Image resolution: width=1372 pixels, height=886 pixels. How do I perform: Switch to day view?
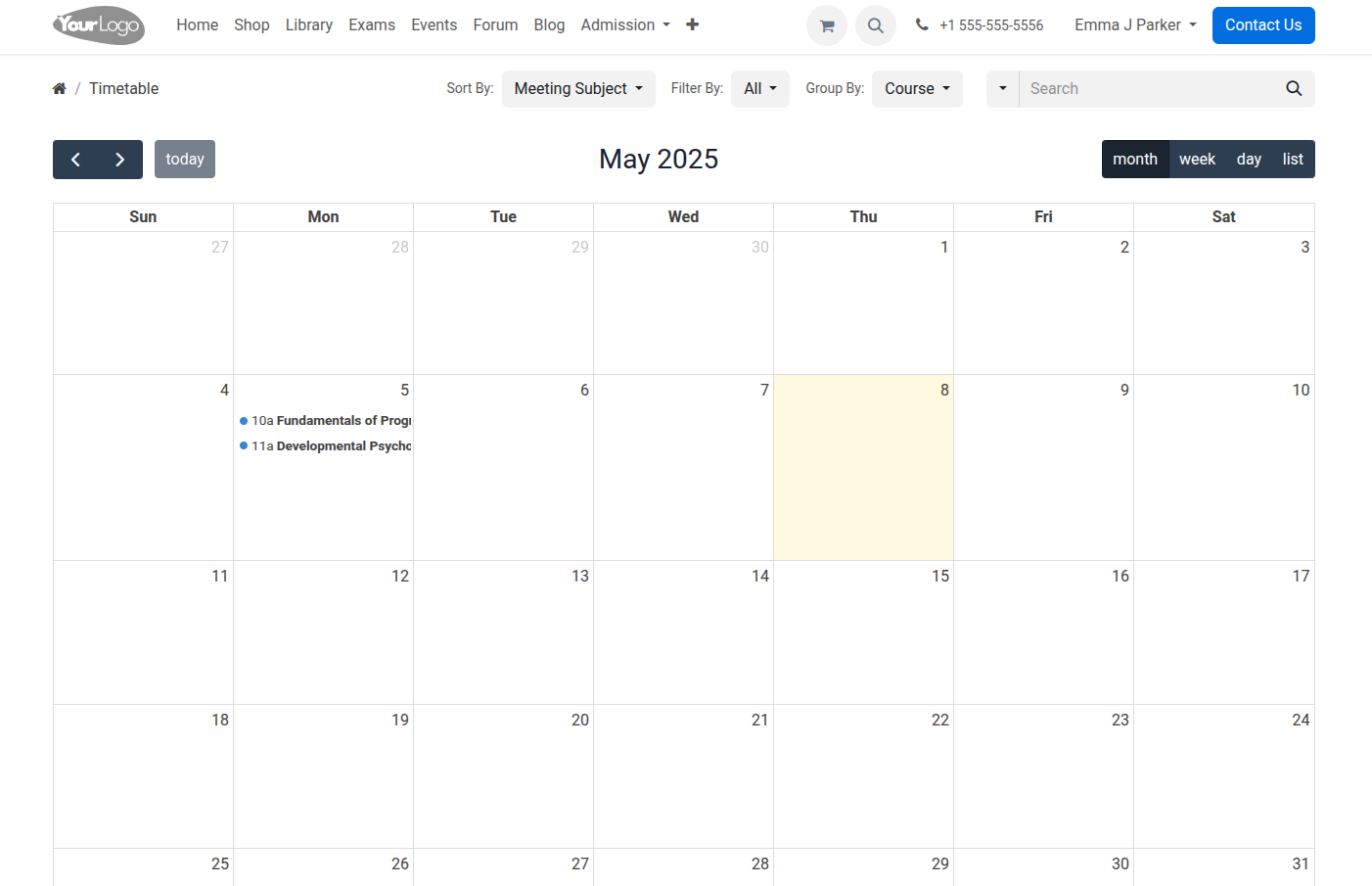tap(1249, 160)
